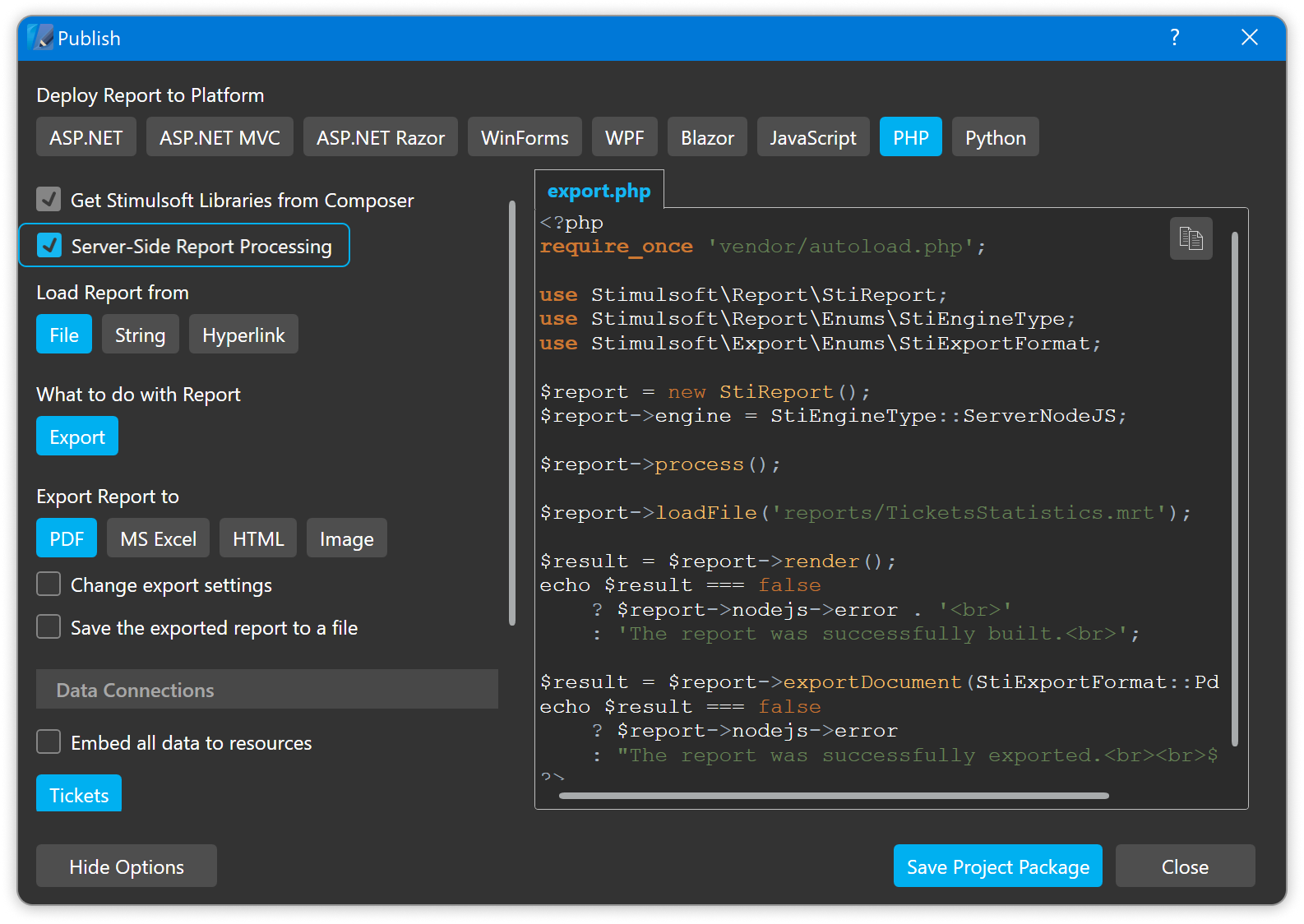Load report from String

(141, 335)
